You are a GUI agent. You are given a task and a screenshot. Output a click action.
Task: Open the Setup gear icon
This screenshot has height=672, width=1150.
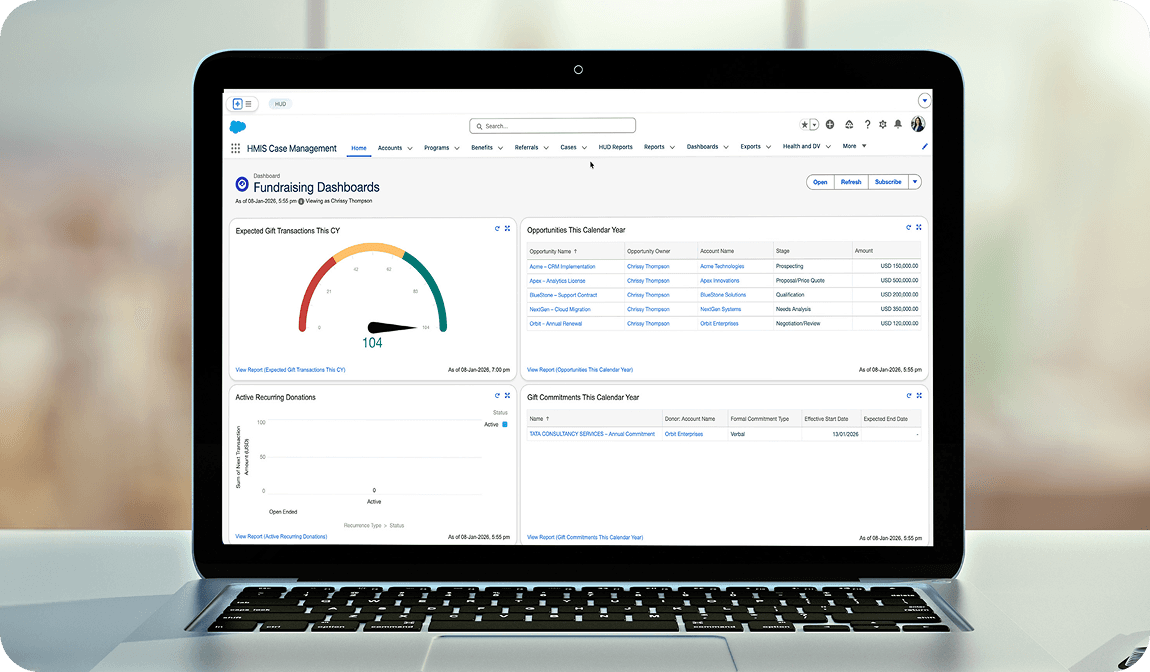click(882, 125)
